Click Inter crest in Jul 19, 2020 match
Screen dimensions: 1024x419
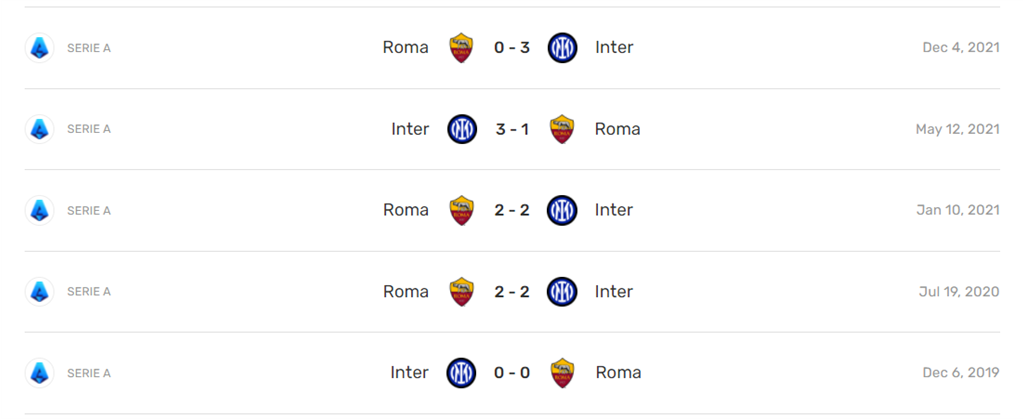563,291
